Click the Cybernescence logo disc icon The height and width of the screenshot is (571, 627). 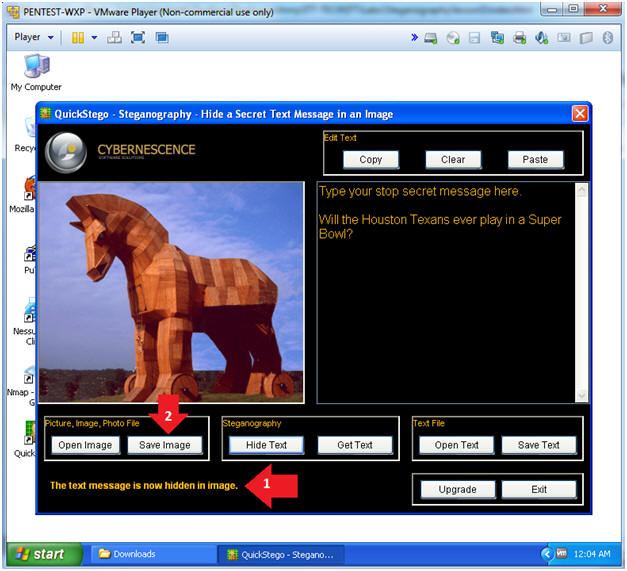pyautogui.click(x=66, y=152)
